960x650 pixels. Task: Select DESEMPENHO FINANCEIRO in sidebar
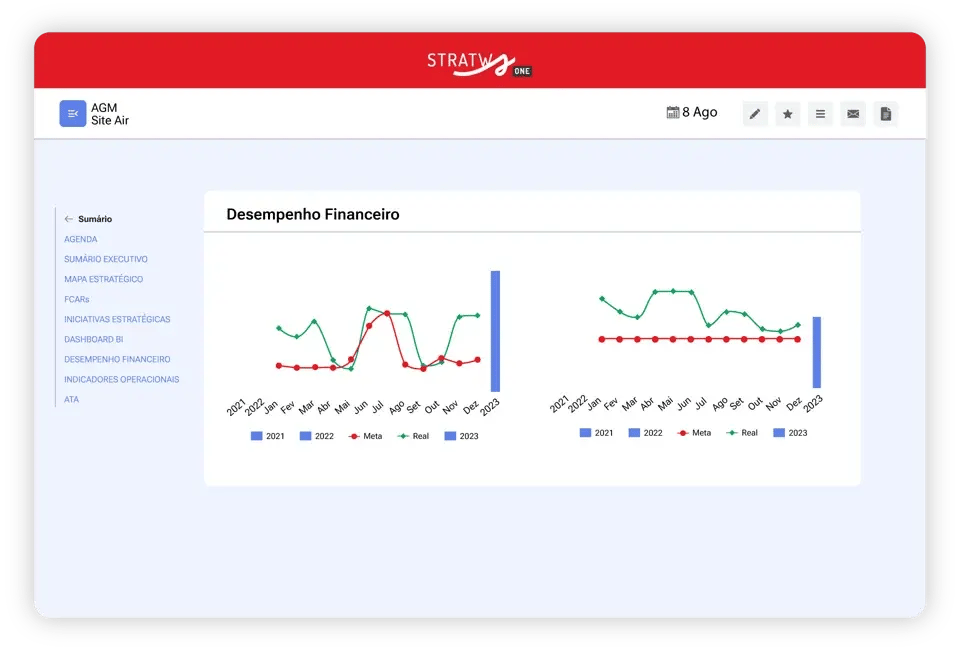click(117, 359)
